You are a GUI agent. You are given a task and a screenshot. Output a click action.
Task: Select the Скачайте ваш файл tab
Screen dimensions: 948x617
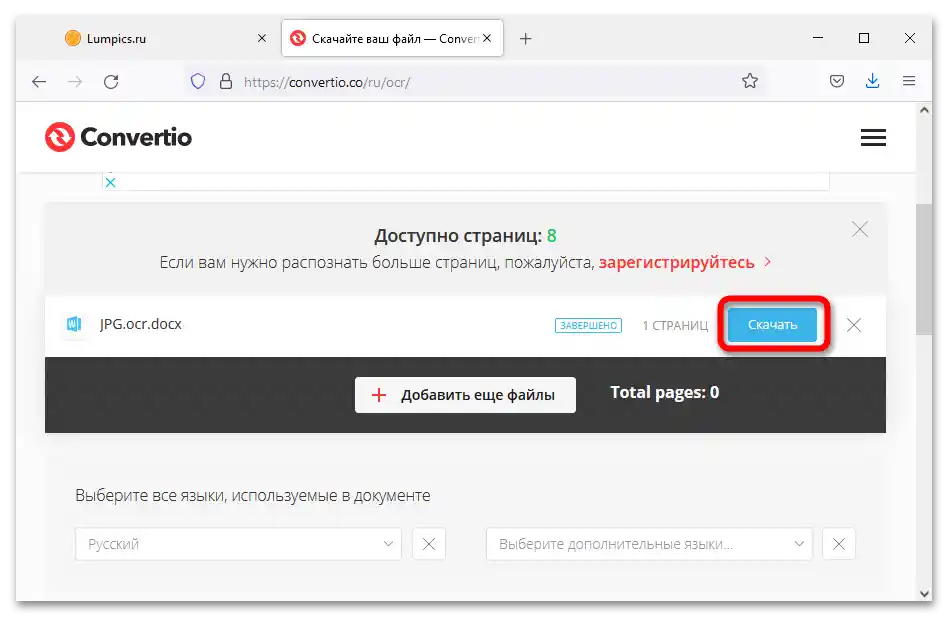click(x=392, y=38)
